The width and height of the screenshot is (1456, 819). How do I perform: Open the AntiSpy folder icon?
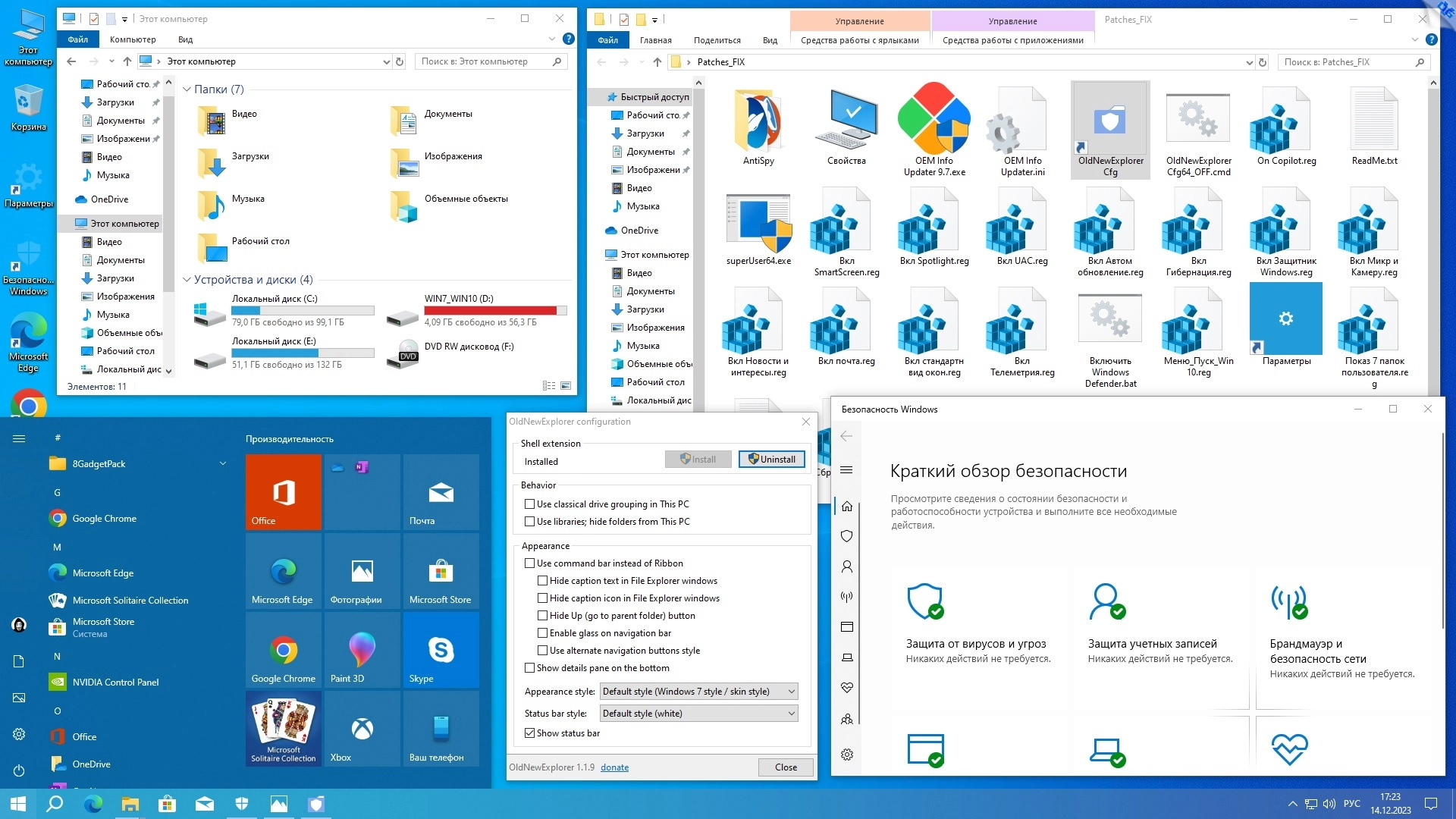758,121
